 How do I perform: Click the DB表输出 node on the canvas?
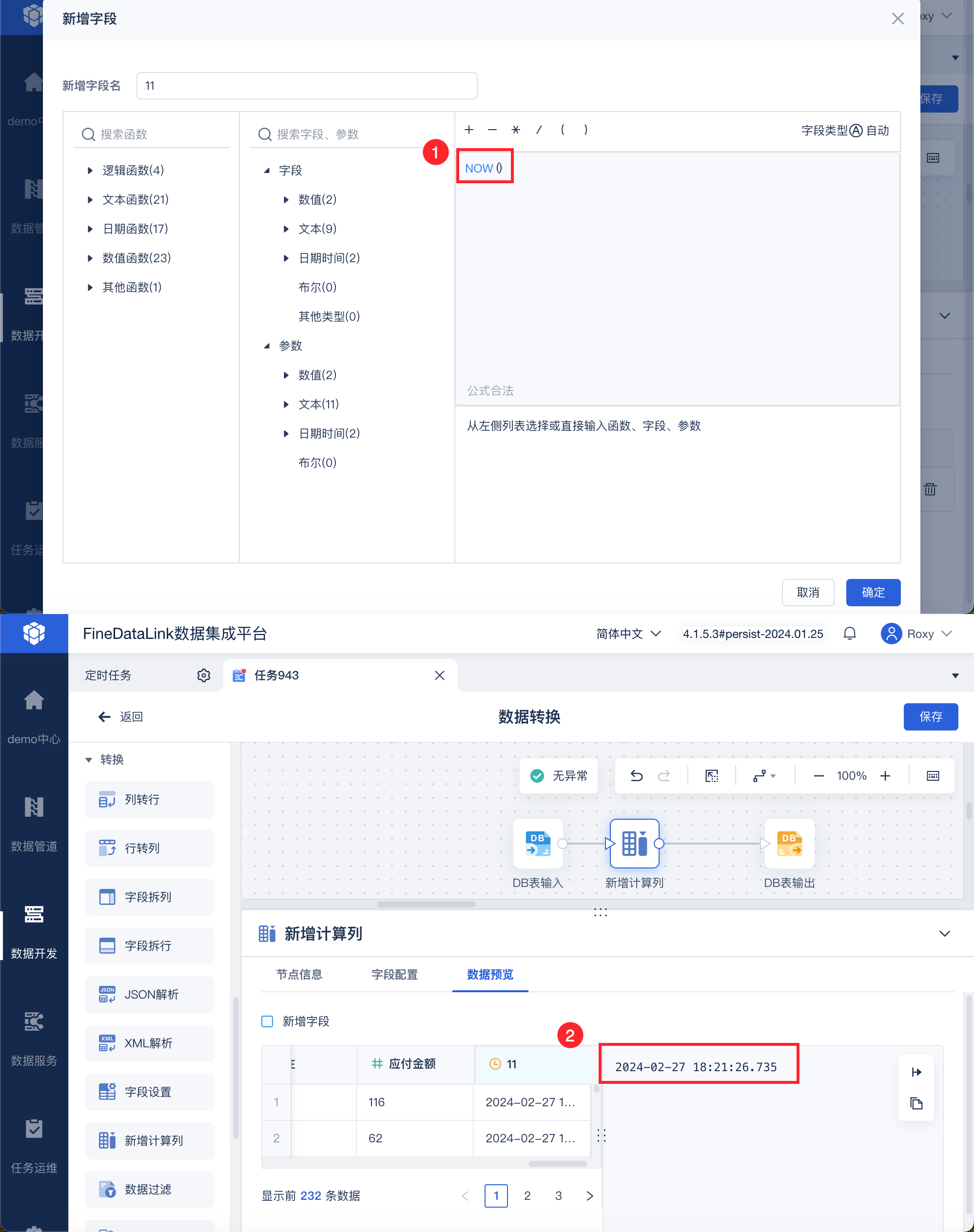click(x=789, y=845)
